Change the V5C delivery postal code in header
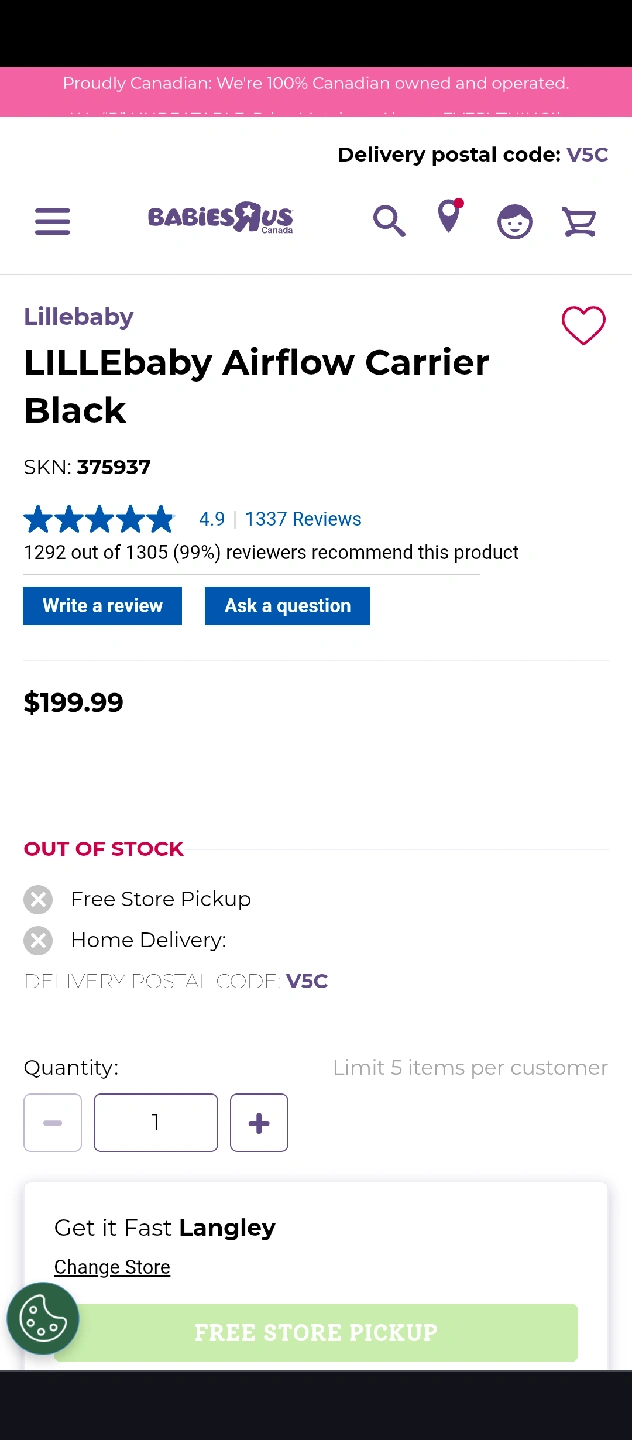Viewport: 632px width, 1440px height. pyautogui.click(x=587, y=155)
